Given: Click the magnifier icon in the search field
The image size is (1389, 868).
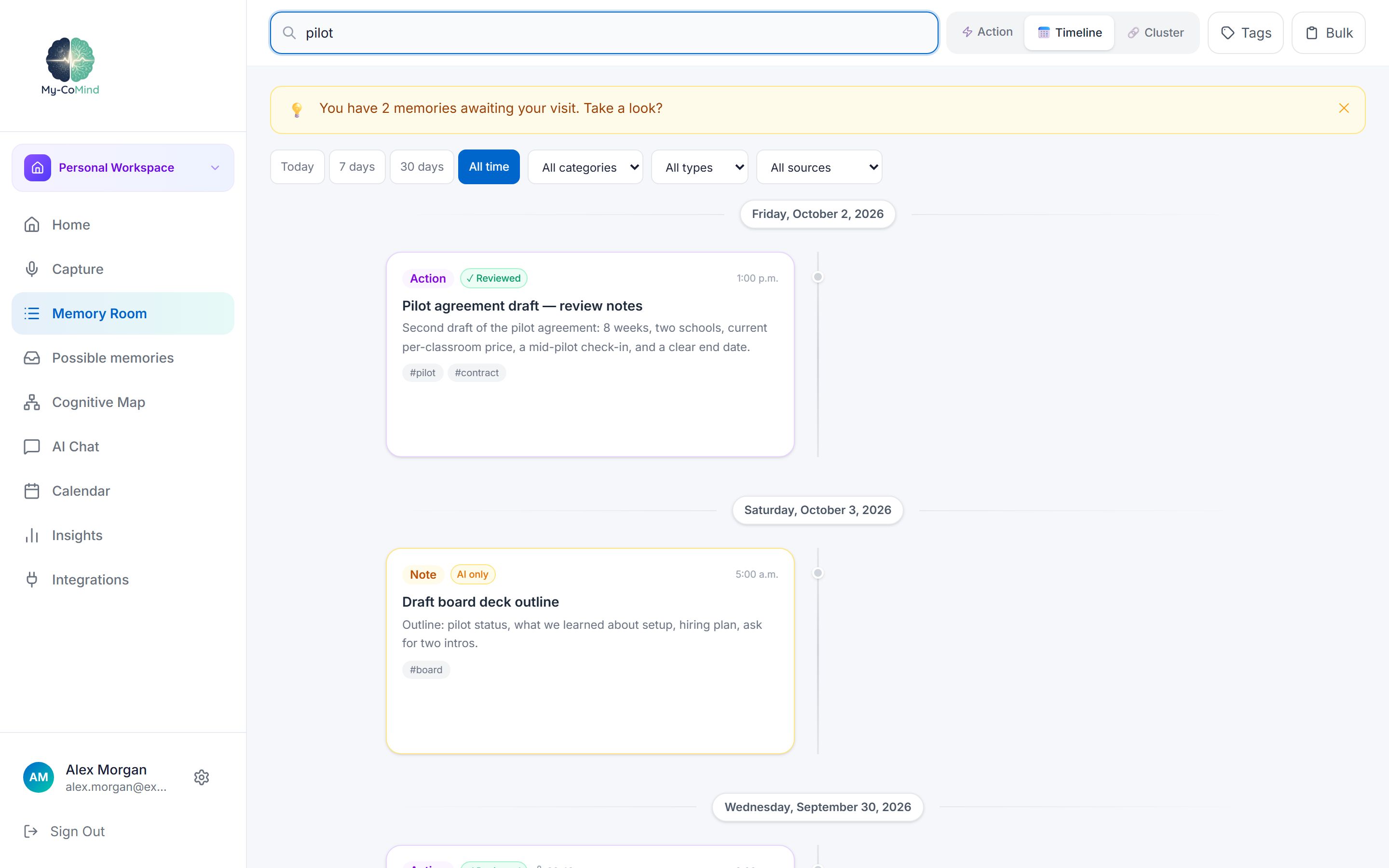Looking at the screenshot, I should tap(289, 33).
